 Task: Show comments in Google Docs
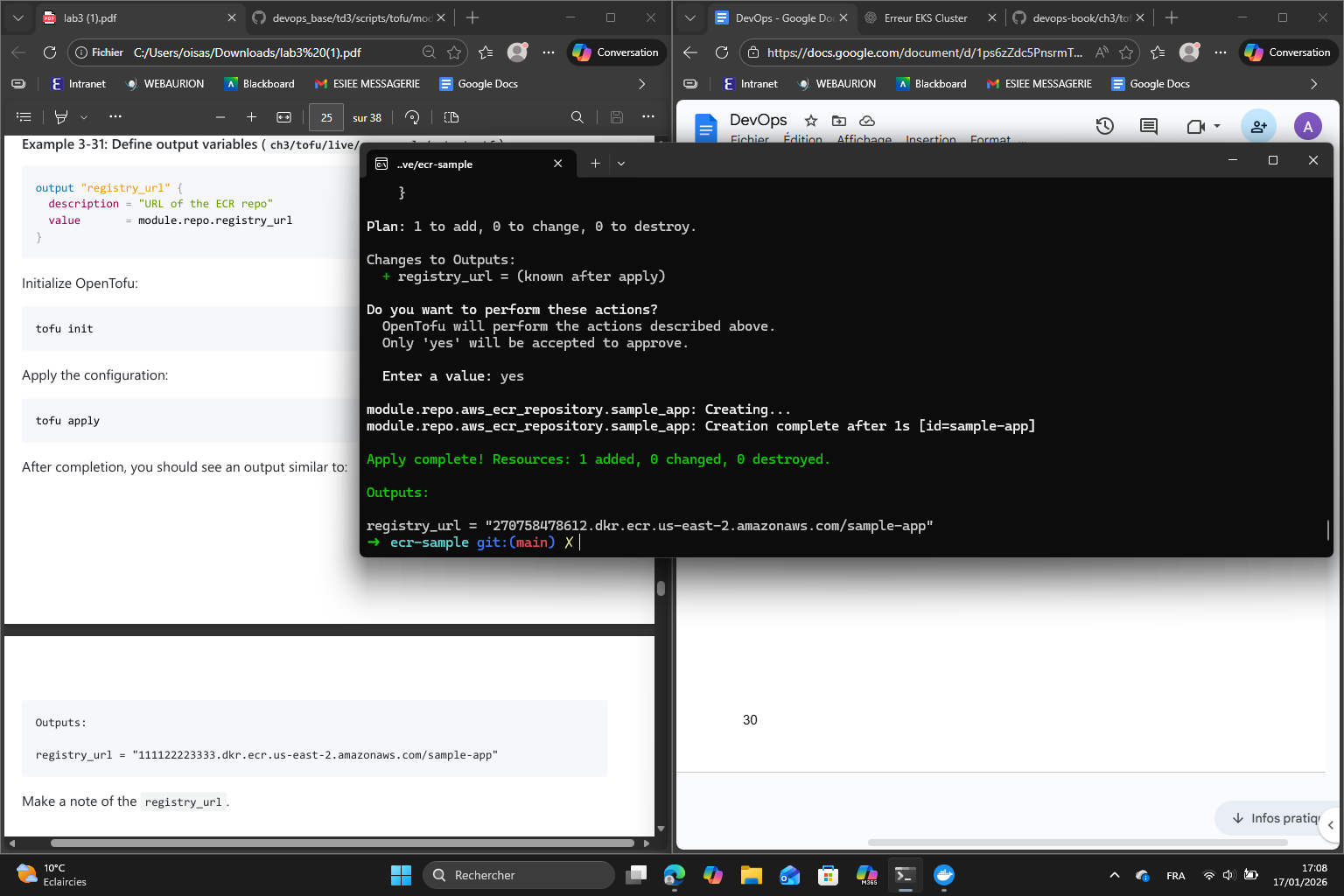1148,126
